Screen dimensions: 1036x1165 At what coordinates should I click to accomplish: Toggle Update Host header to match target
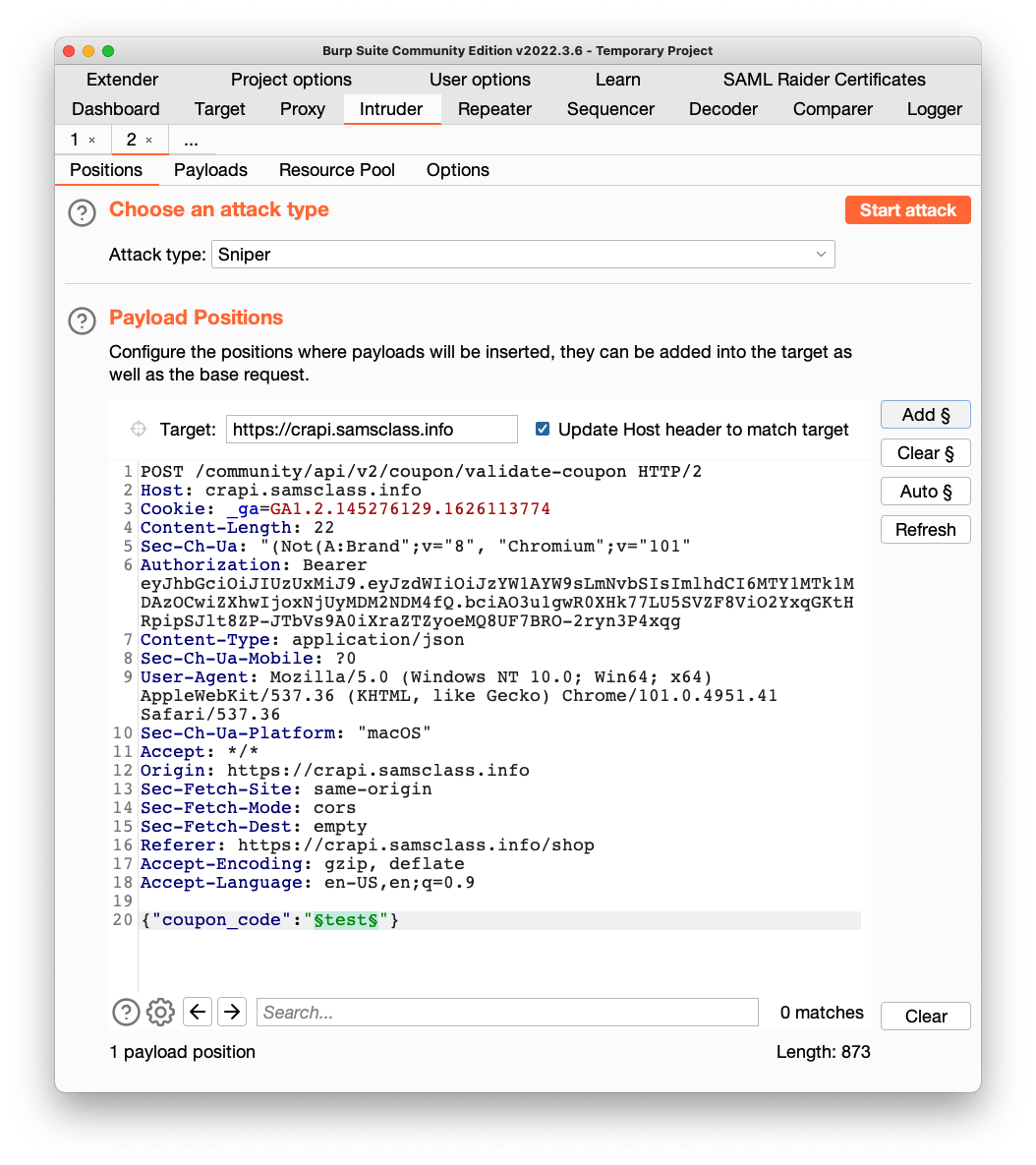[x=543, y=429]
